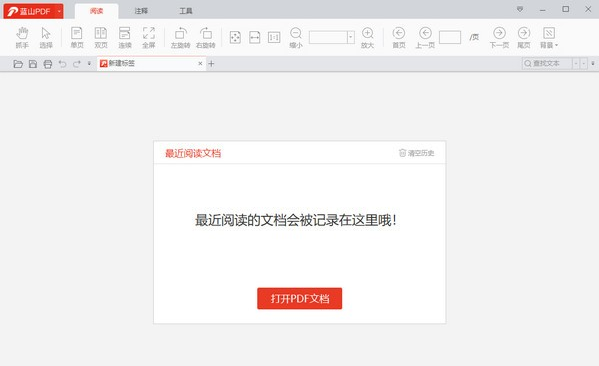Viewport: 599px width, 366px height.
Task: Expand the far-right search bar overflow arrow
Action: 593,63
